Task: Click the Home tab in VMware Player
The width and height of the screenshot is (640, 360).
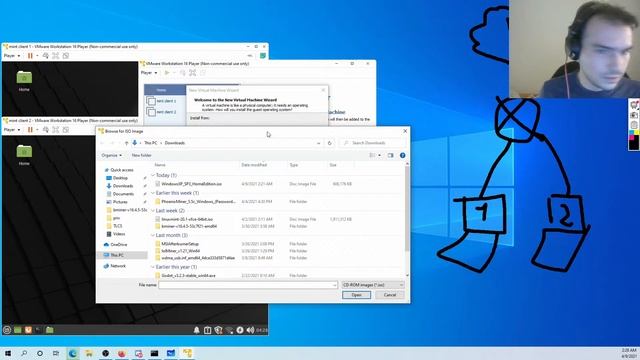Action: point(162,90)
